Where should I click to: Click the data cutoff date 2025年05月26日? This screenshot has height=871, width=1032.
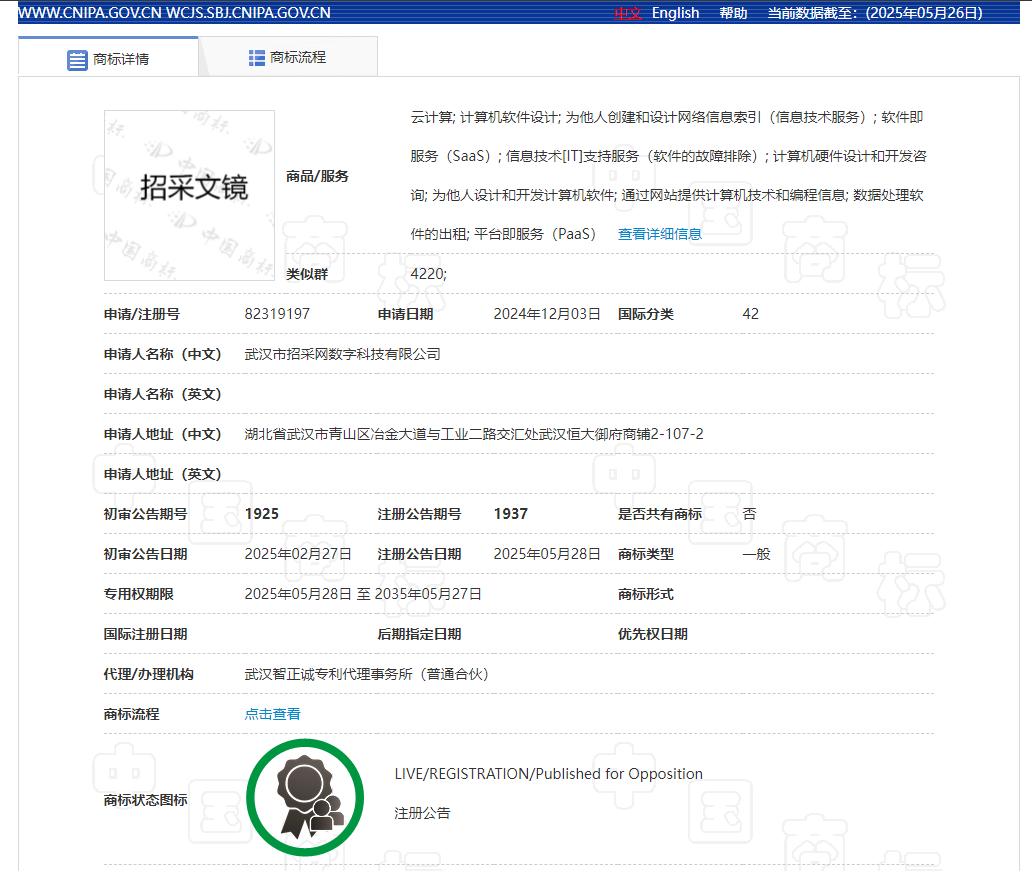tap(924, 13)
